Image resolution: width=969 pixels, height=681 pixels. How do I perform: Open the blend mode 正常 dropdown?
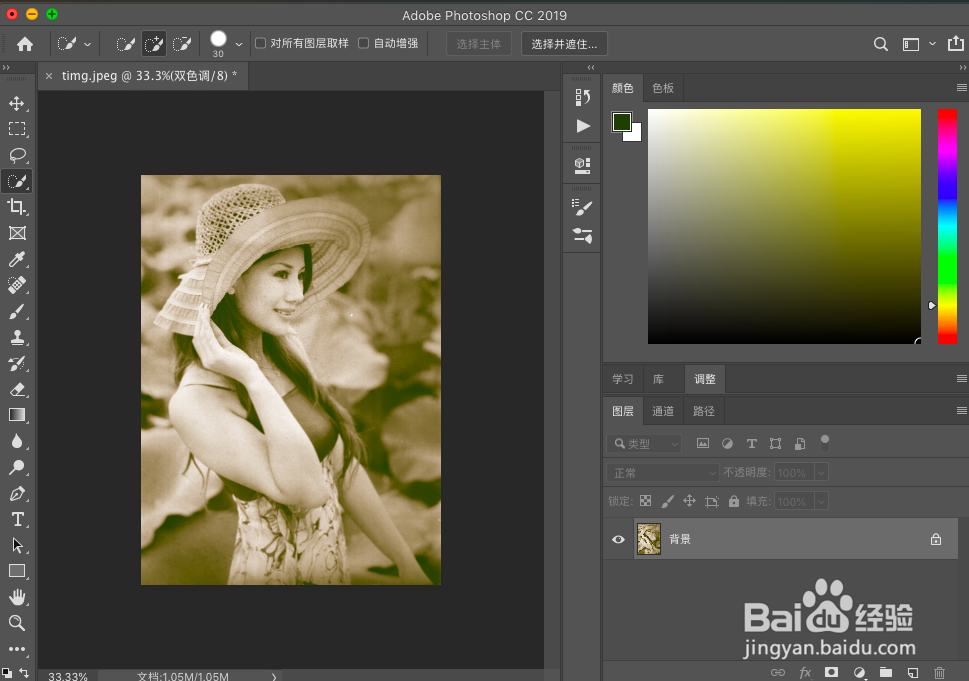[662, 473]
